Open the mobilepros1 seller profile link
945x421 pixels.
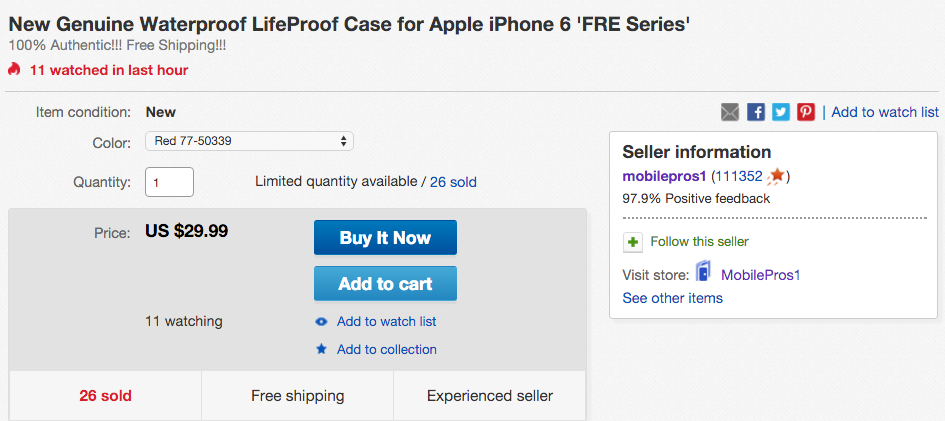click(664, 176)
